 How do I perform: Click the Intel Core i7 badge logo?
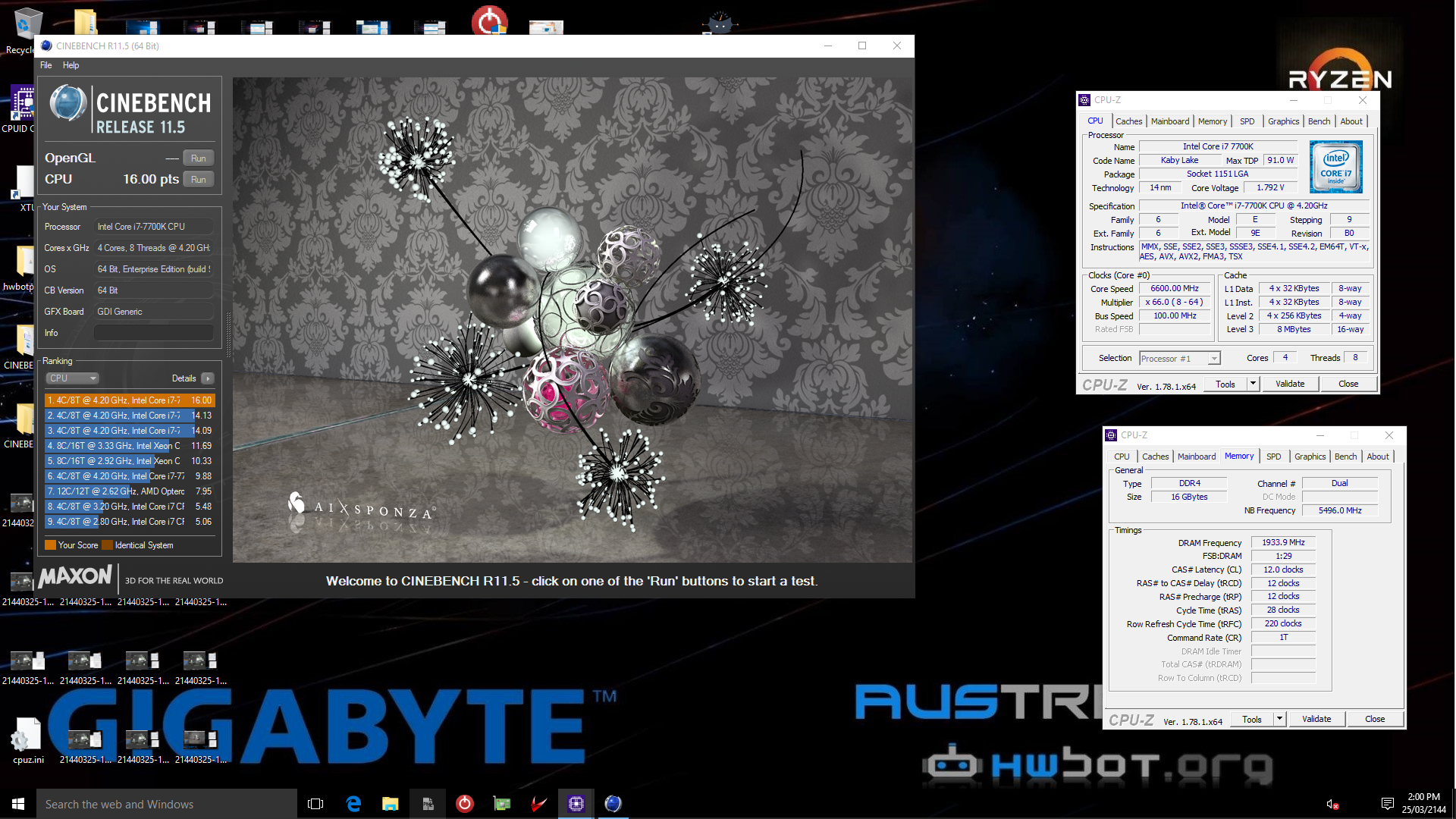click(1336, 167)
